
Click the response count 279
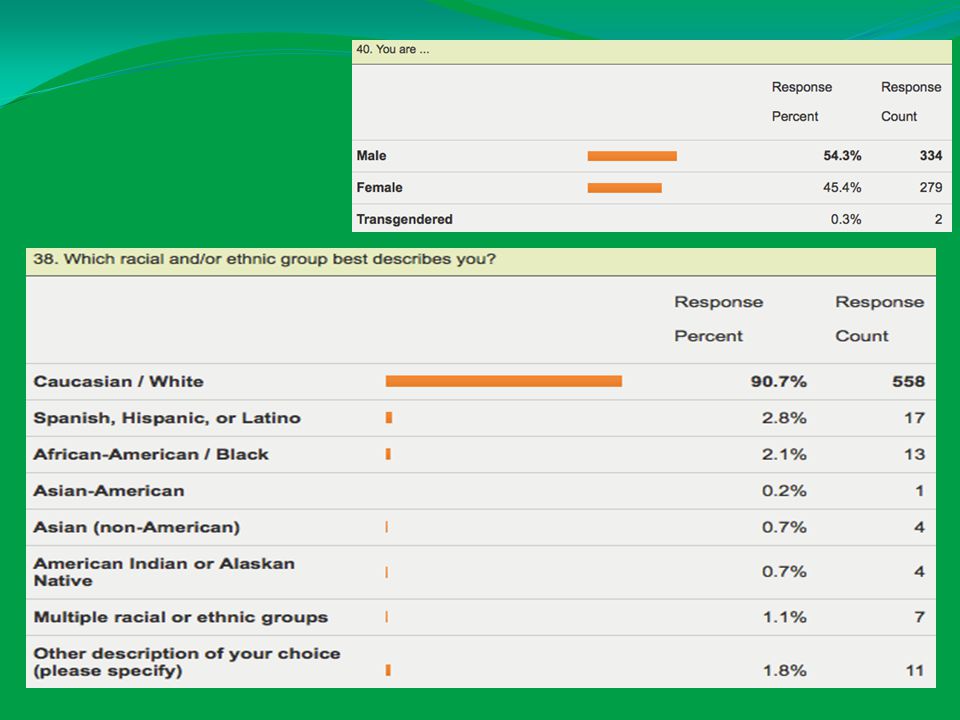(931, 187)
